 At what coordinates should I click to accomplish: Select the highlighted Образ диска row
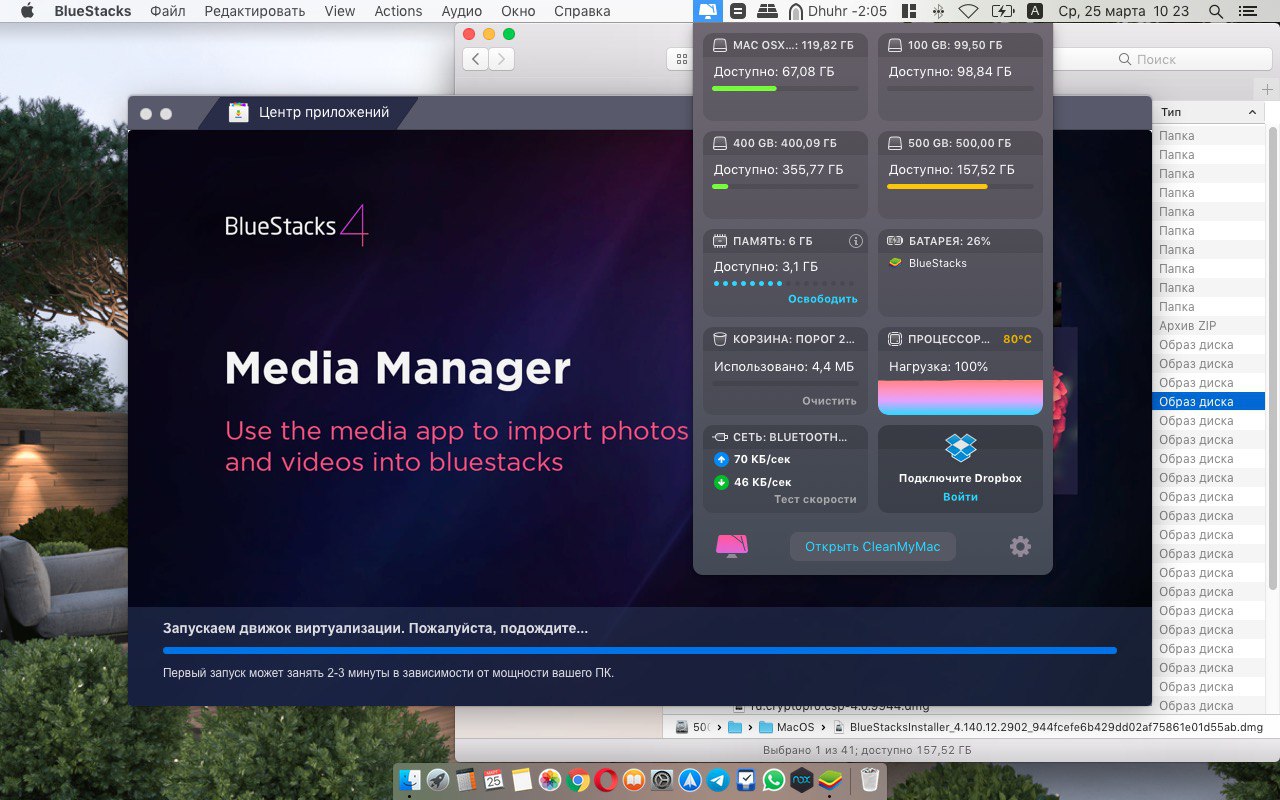coord(1208,401)
